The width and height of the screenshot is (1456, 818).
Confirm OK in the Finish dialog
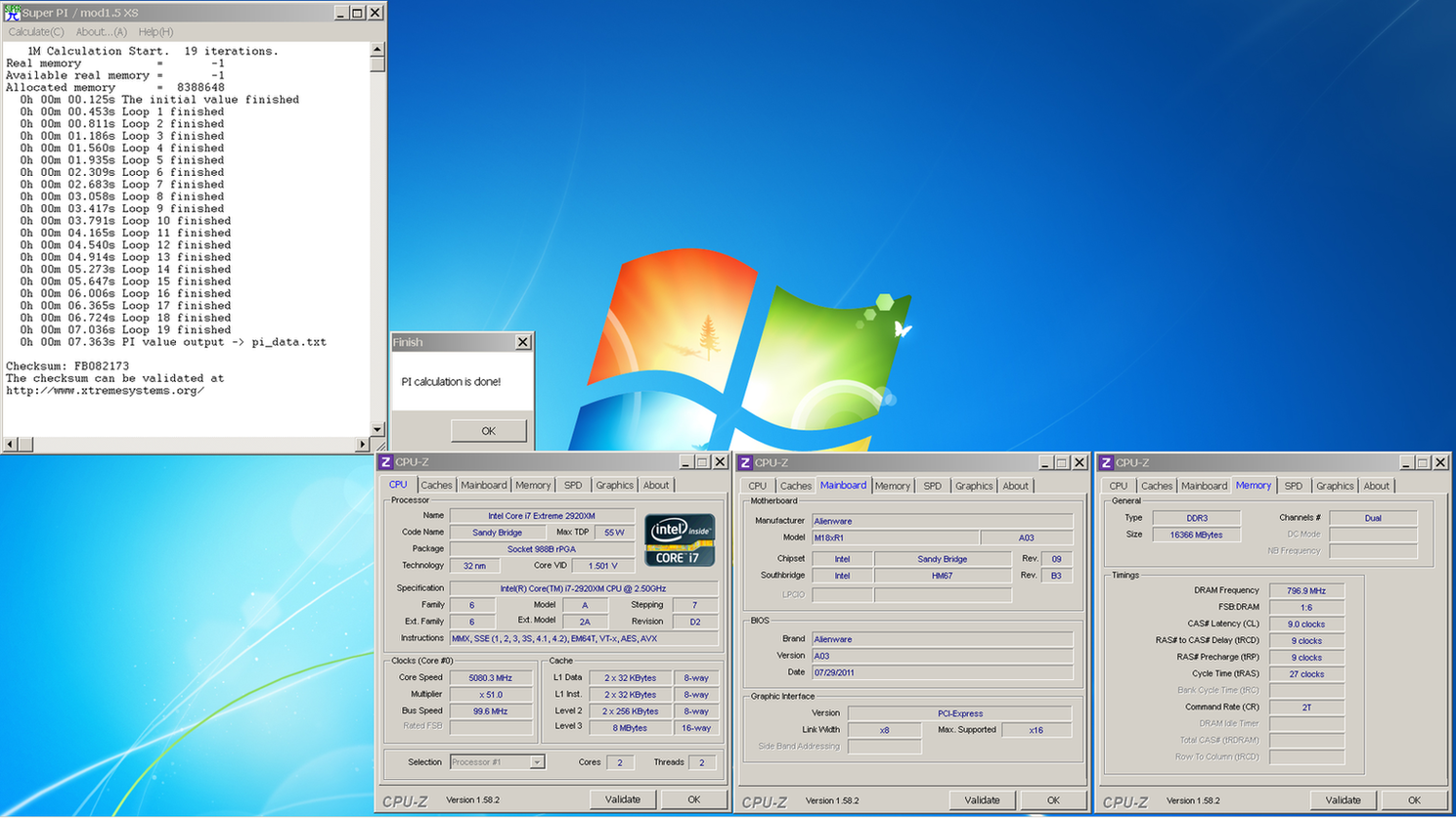coord(488,431)
